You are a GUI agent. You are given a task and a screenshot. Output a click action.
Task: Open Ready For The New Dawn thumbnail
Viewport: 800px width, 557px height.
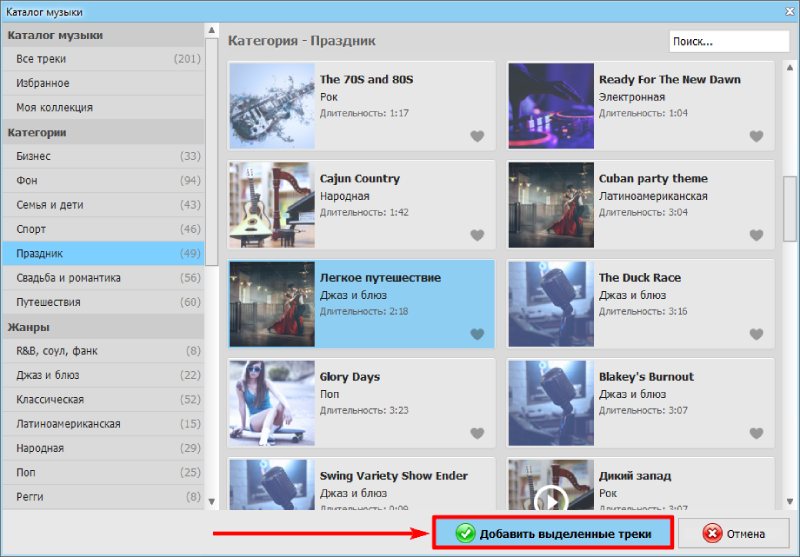(x=551, y=106)
